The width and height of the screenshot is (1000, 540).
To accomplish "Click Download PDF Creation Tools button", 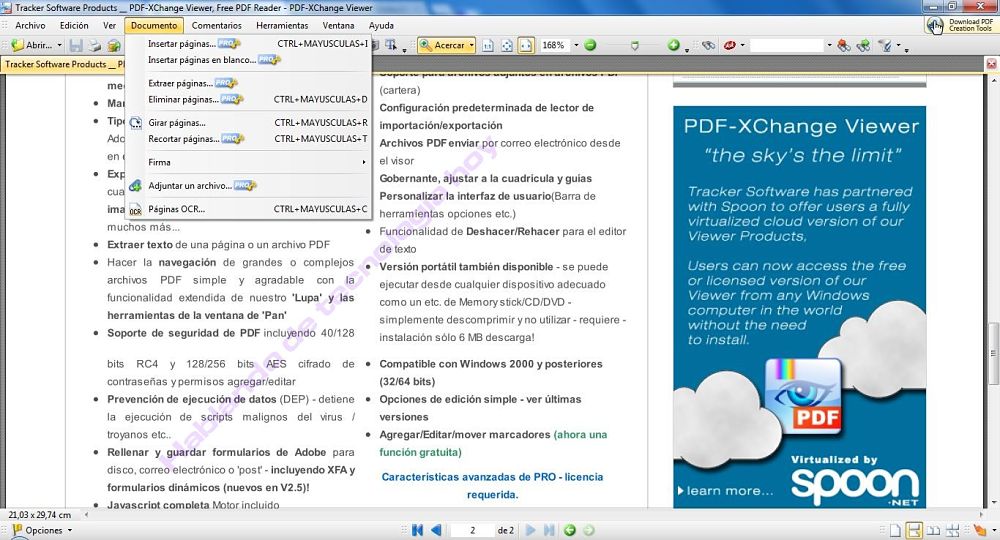I will click(960, 25).
